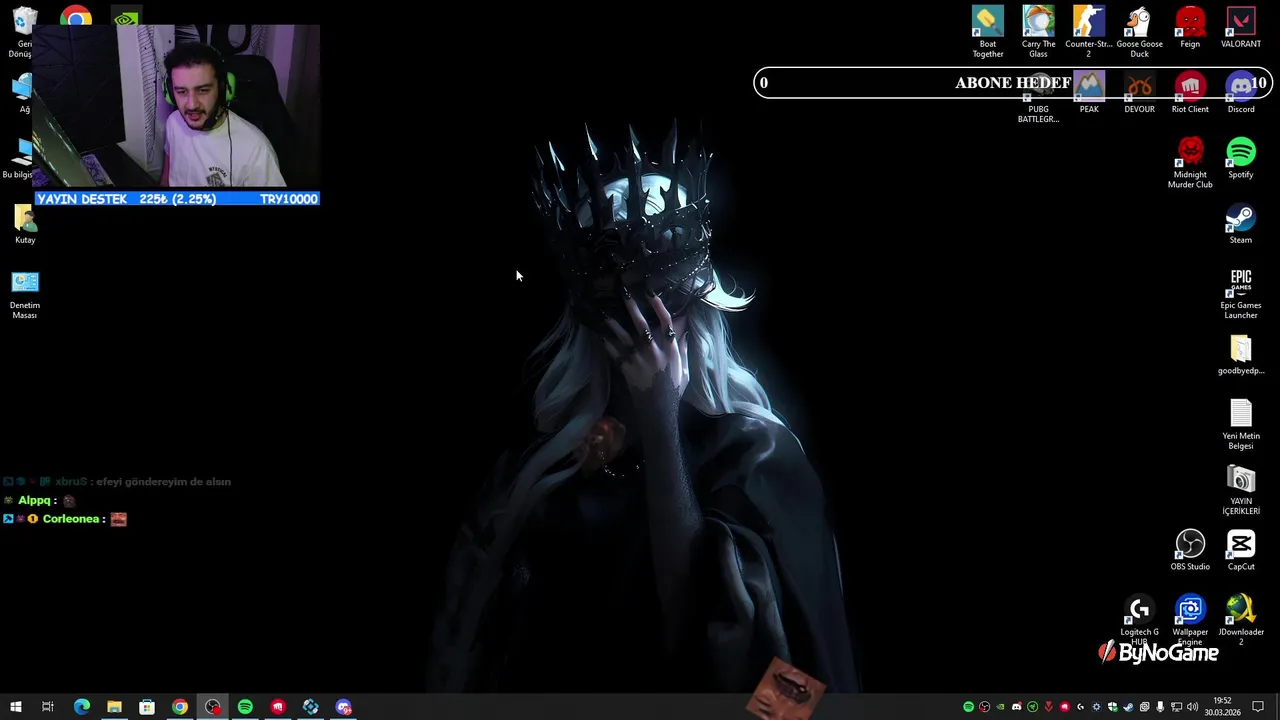The image size is (1280, 720).
Task: Select the DEVOUR desktop icon
Action: point(1139,93)
